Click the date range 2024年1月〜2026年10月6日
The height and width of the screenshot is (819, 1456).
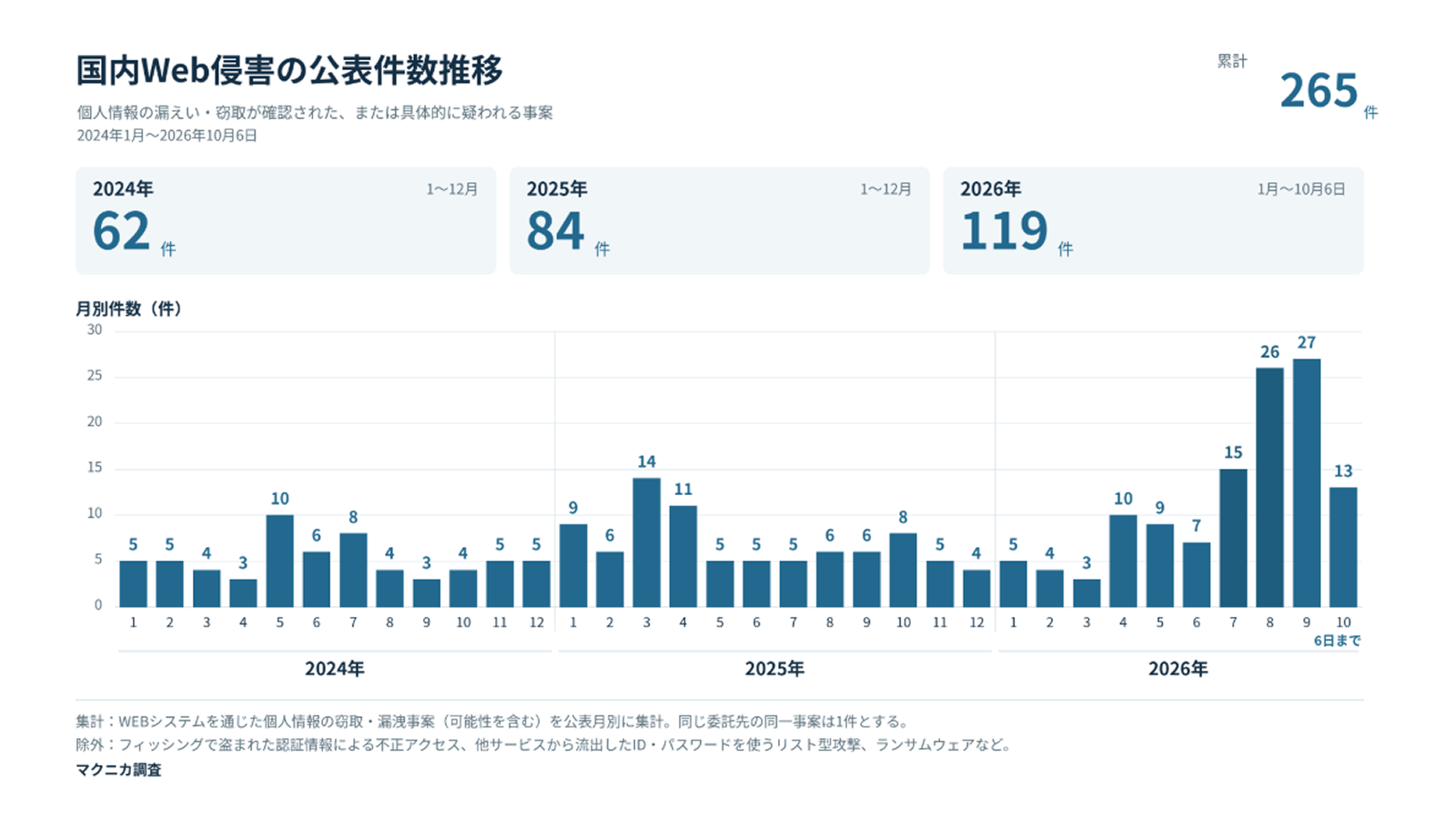(167, 136)
